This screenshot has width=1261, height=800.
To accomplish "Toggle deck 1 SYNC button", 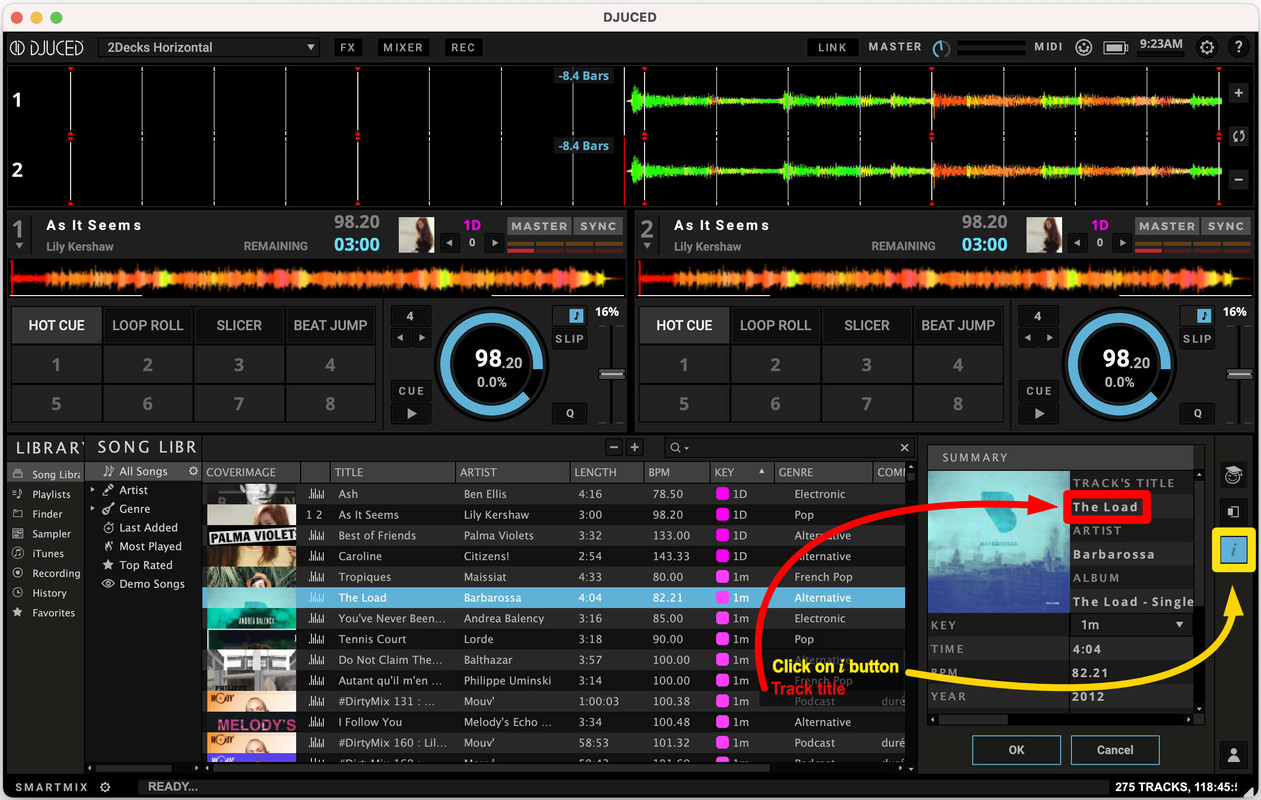I will point(598,226).
